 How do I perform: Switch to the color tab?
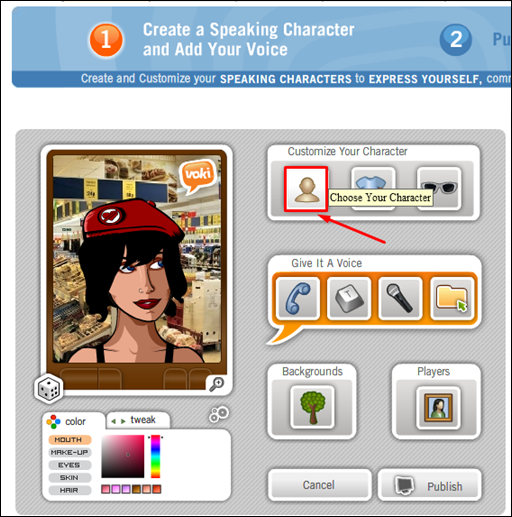[73, 421]
